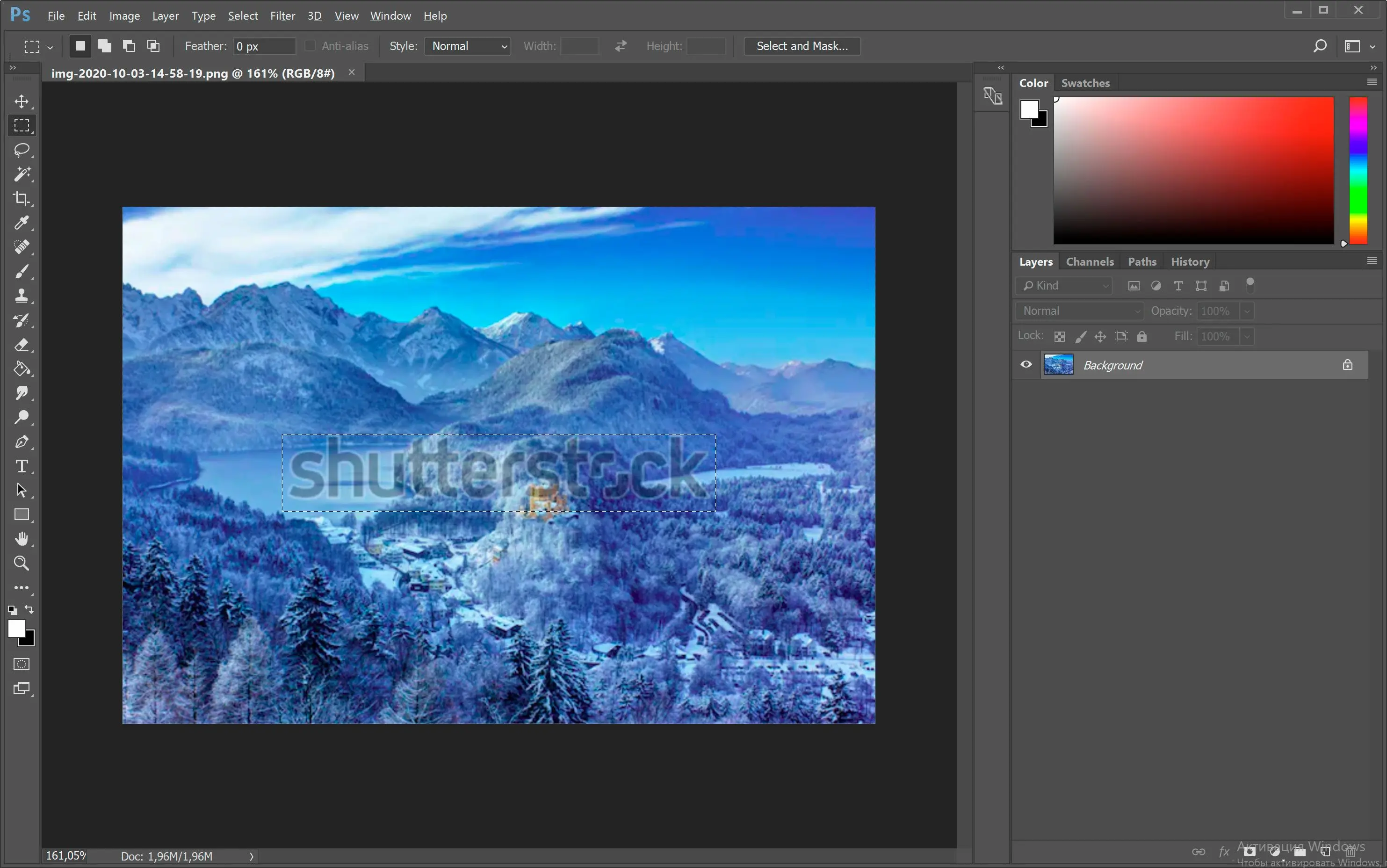Select the Rectangular Marquee tool
This screenshot has height=868, width=1387.
(x=23, y=124)
